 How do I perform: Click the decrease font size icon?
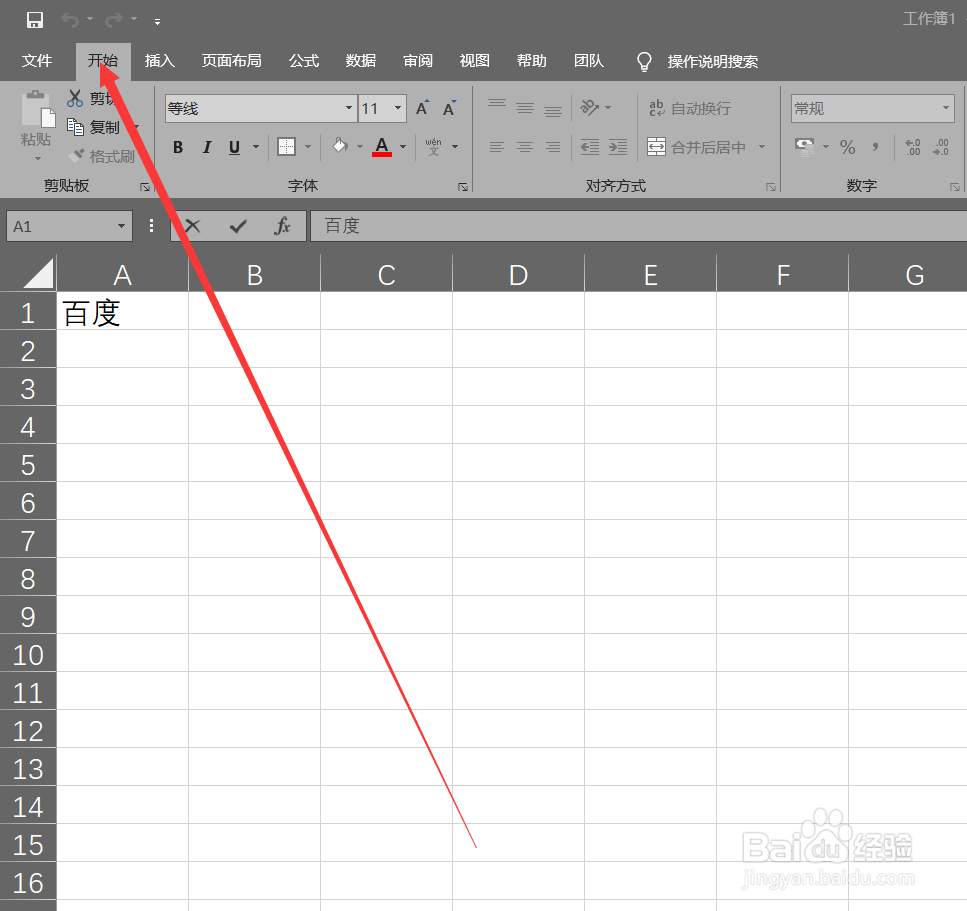click(x=450, y=109)
